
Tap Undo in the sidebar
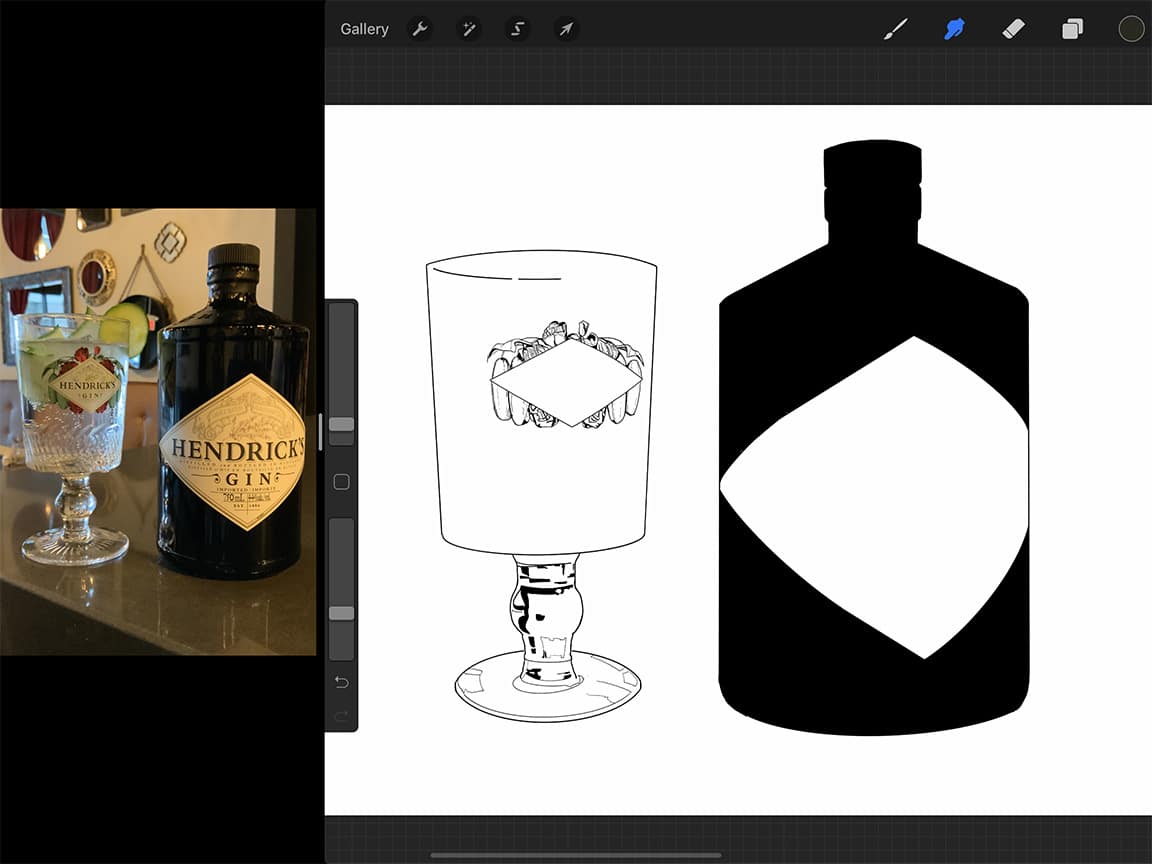[x=340, y=681]
